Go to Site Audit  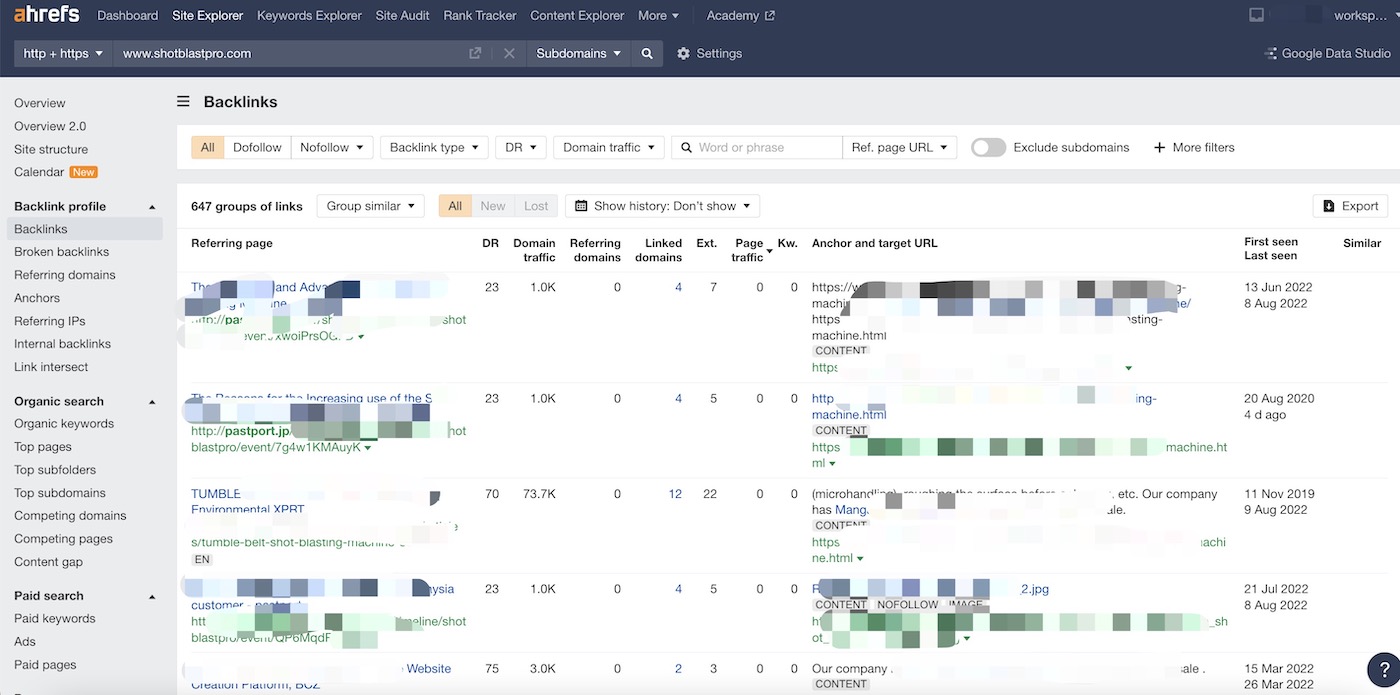tap(403, 15)
